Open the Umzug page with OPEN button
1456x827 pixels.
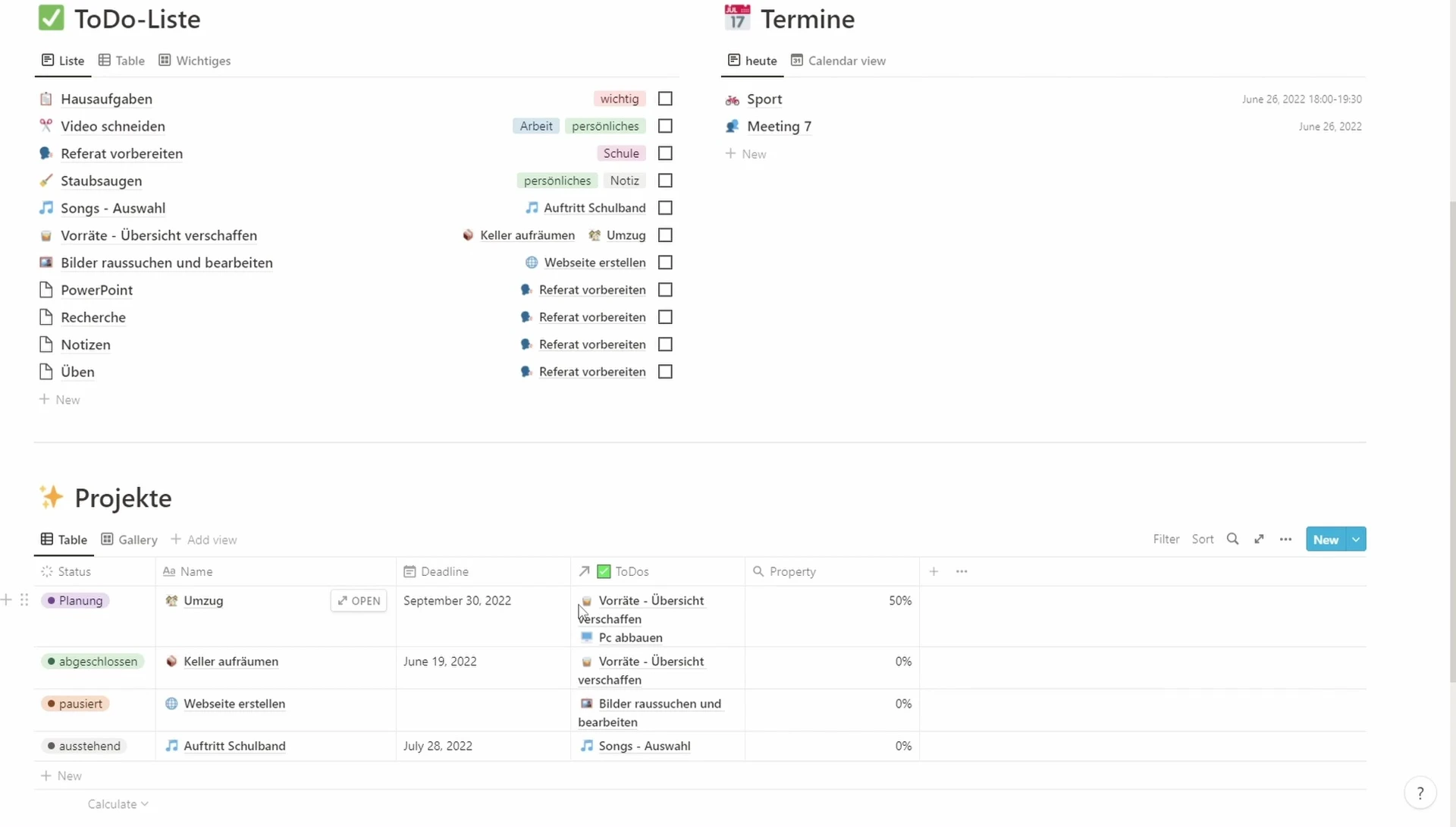[359, 600]
